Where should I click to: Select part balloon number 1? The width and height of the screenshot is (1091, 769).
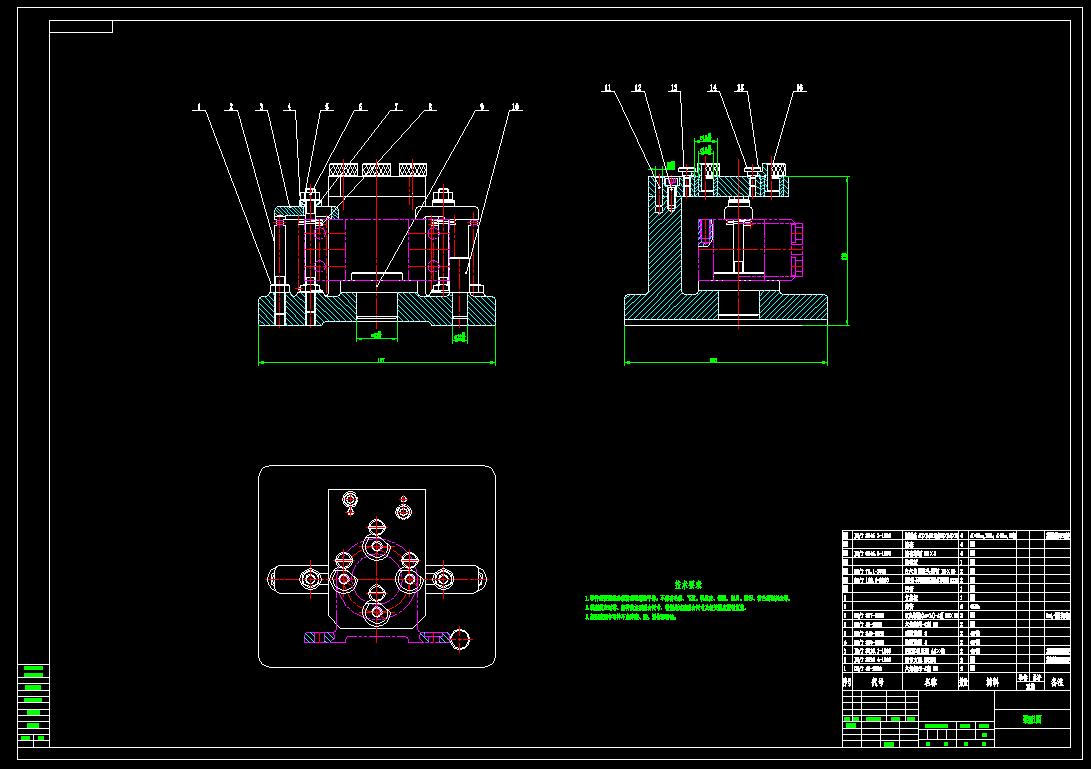pos(199,107)
